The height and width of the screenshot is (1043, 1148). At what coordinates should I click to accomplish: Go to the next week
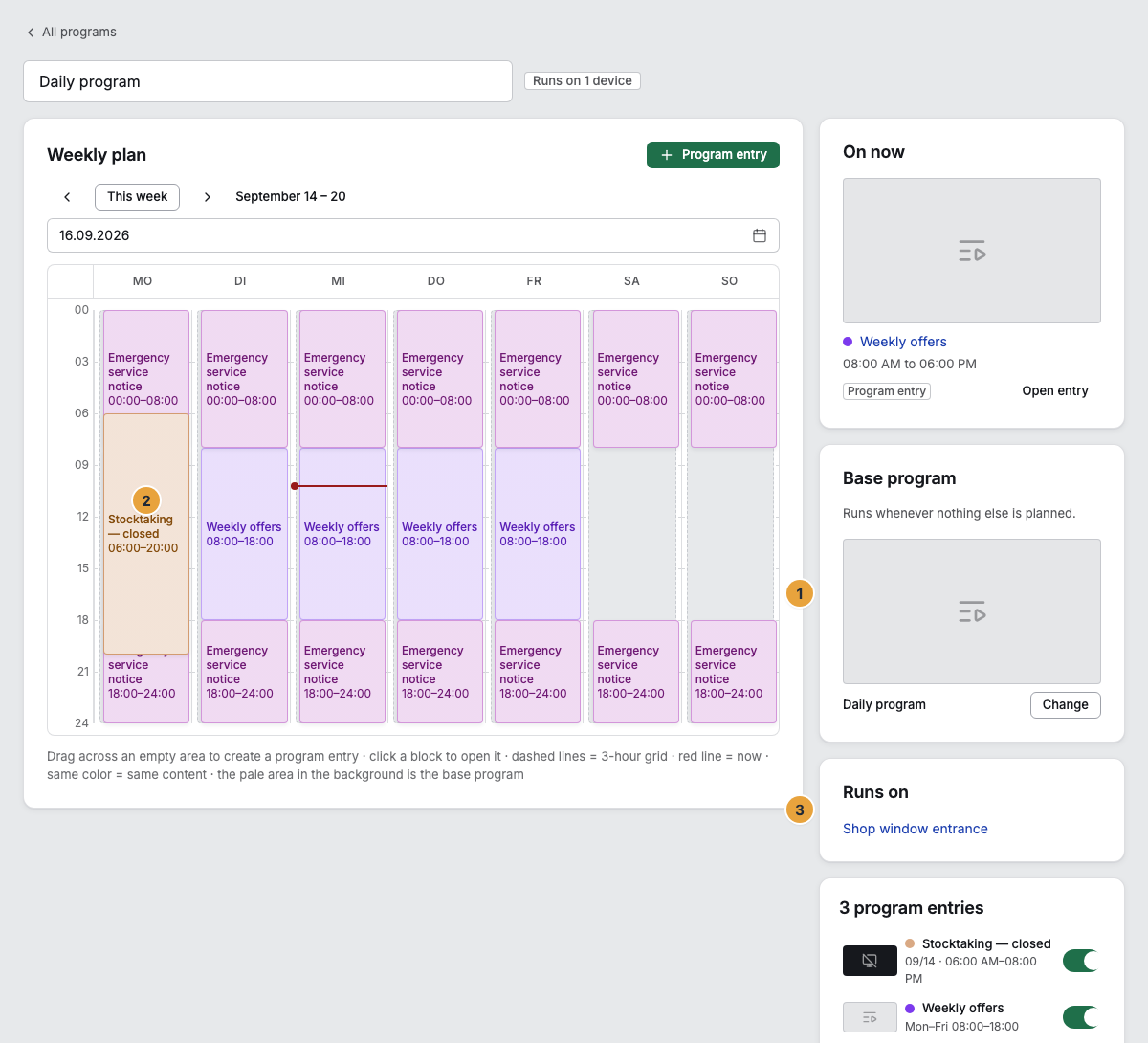pos(208,196)
